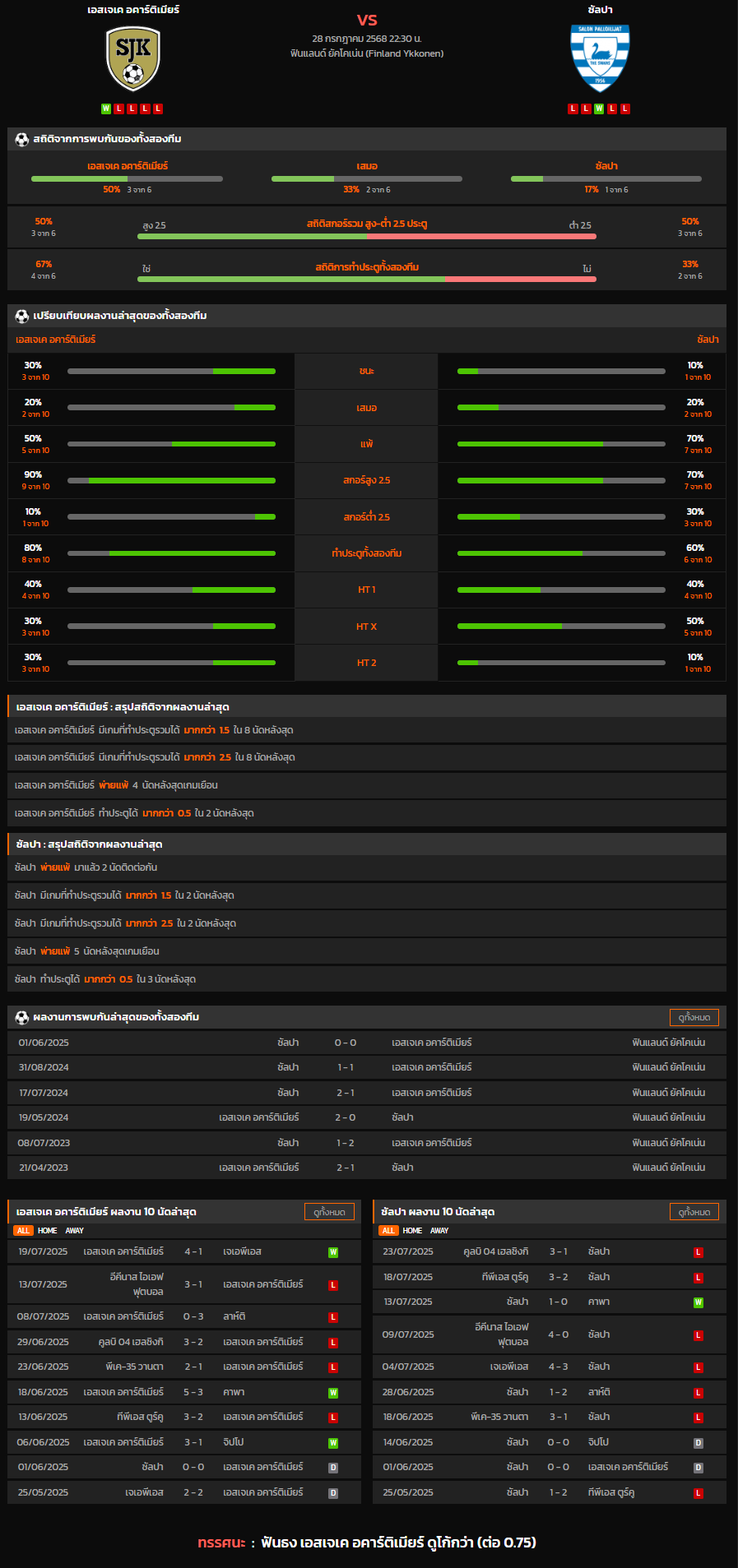This screenshot has height=1568, width=738.
Task: Click W result badge for 13/07/2025 Salpa match
Action: [699, 1302]
